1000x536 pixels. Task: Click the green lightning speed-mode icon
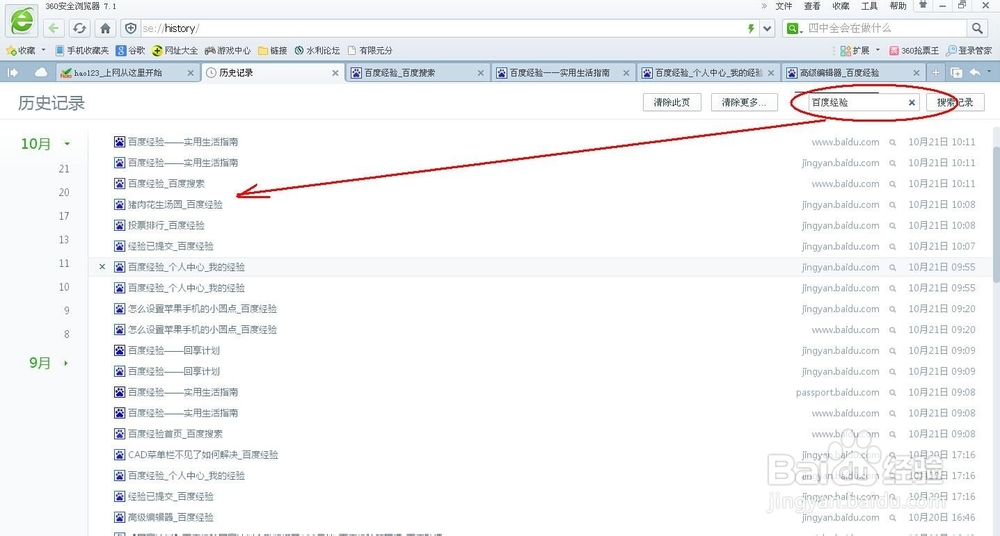[x=751, y=28]
